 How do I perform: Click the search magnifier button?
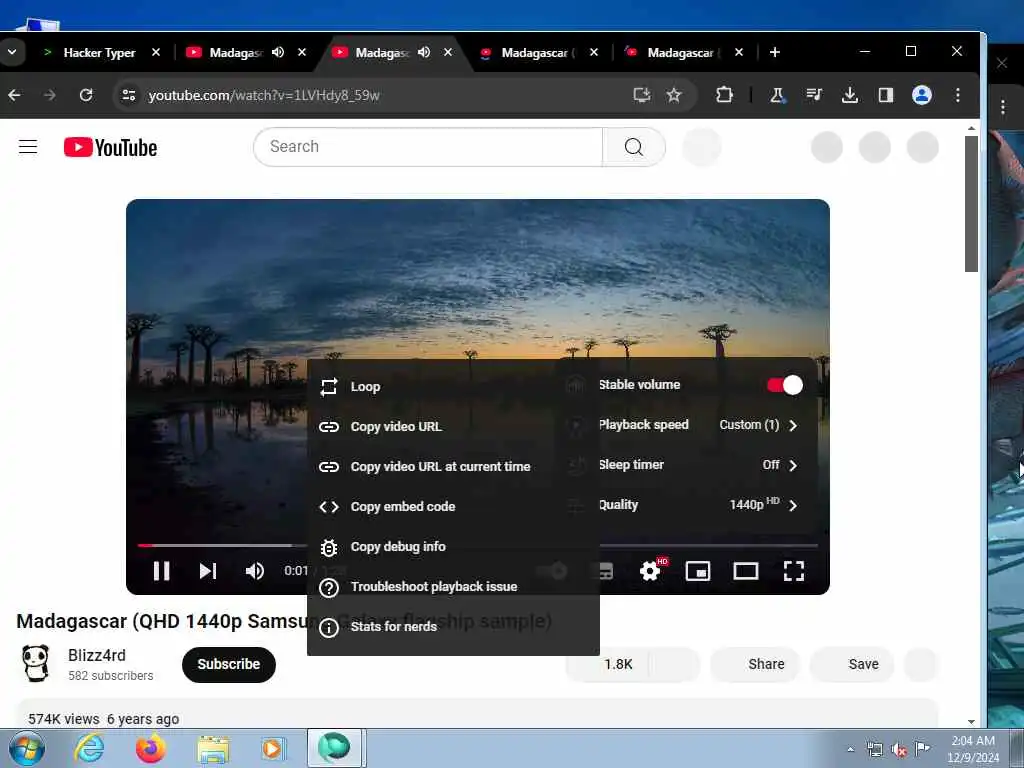[633, 147]
